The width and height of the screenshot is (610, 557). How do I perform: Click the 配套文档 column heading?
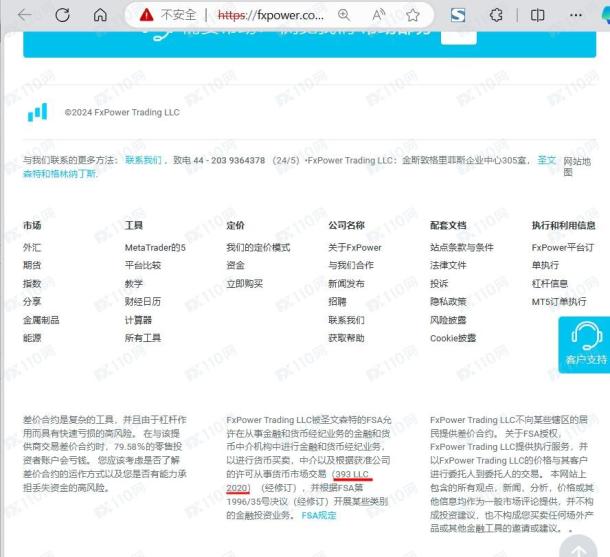click(448, 225)
